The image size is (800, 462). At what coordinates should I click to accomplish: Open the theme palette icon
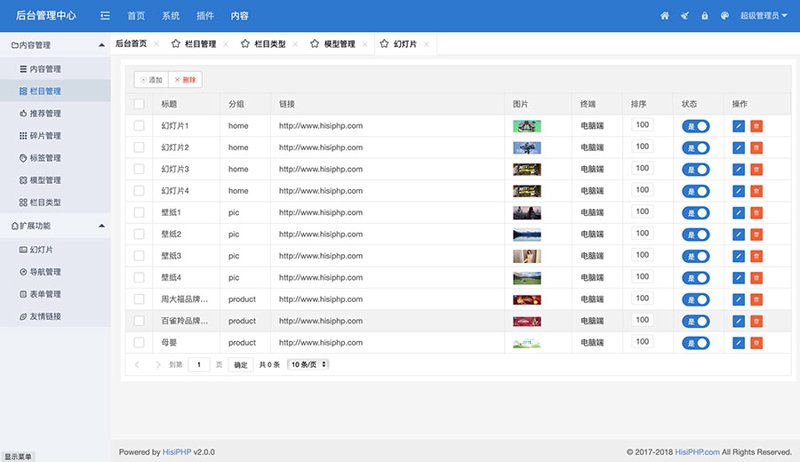click(724, 16)
